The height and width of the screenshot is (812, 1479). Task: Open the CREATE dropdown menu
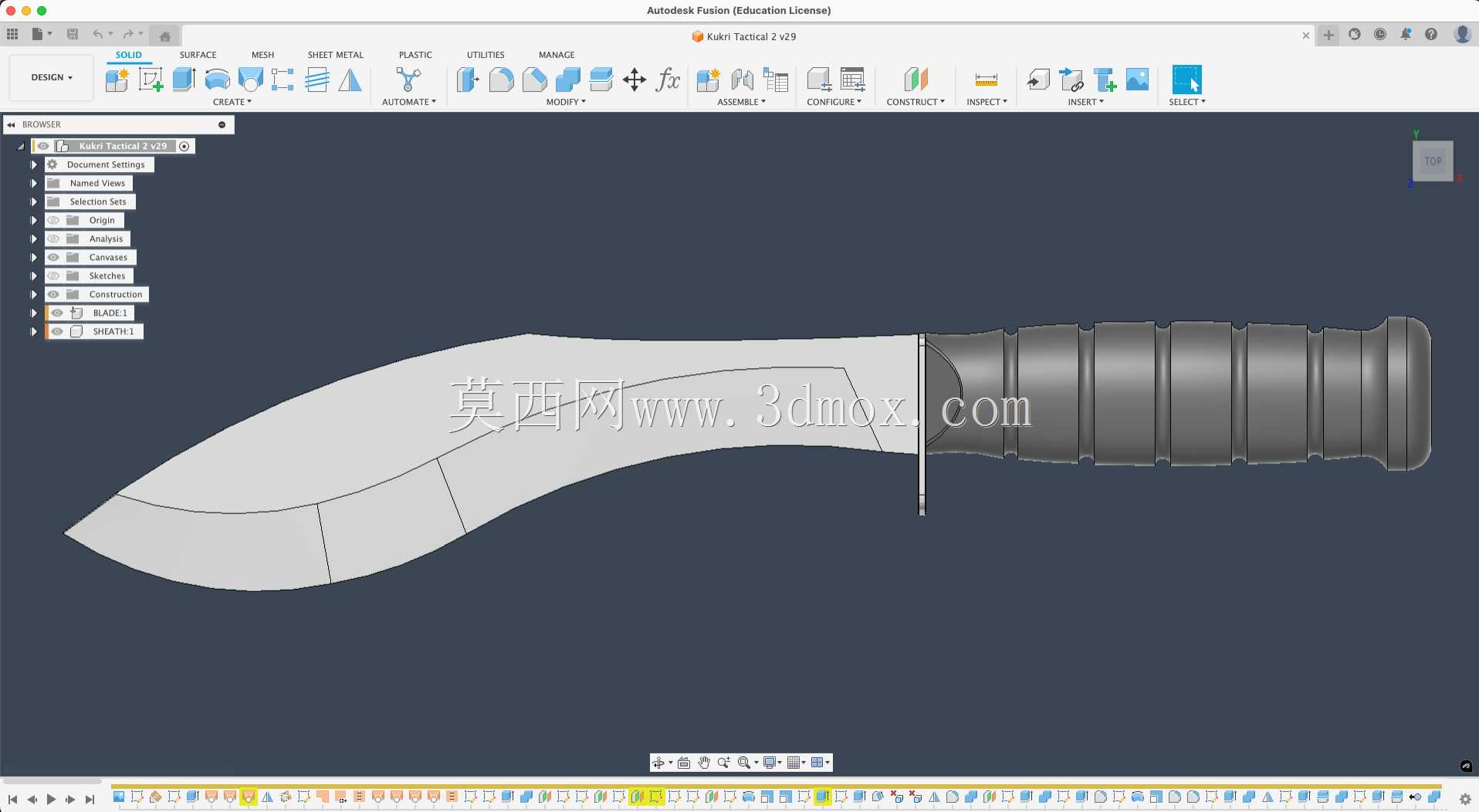[232, 102]
